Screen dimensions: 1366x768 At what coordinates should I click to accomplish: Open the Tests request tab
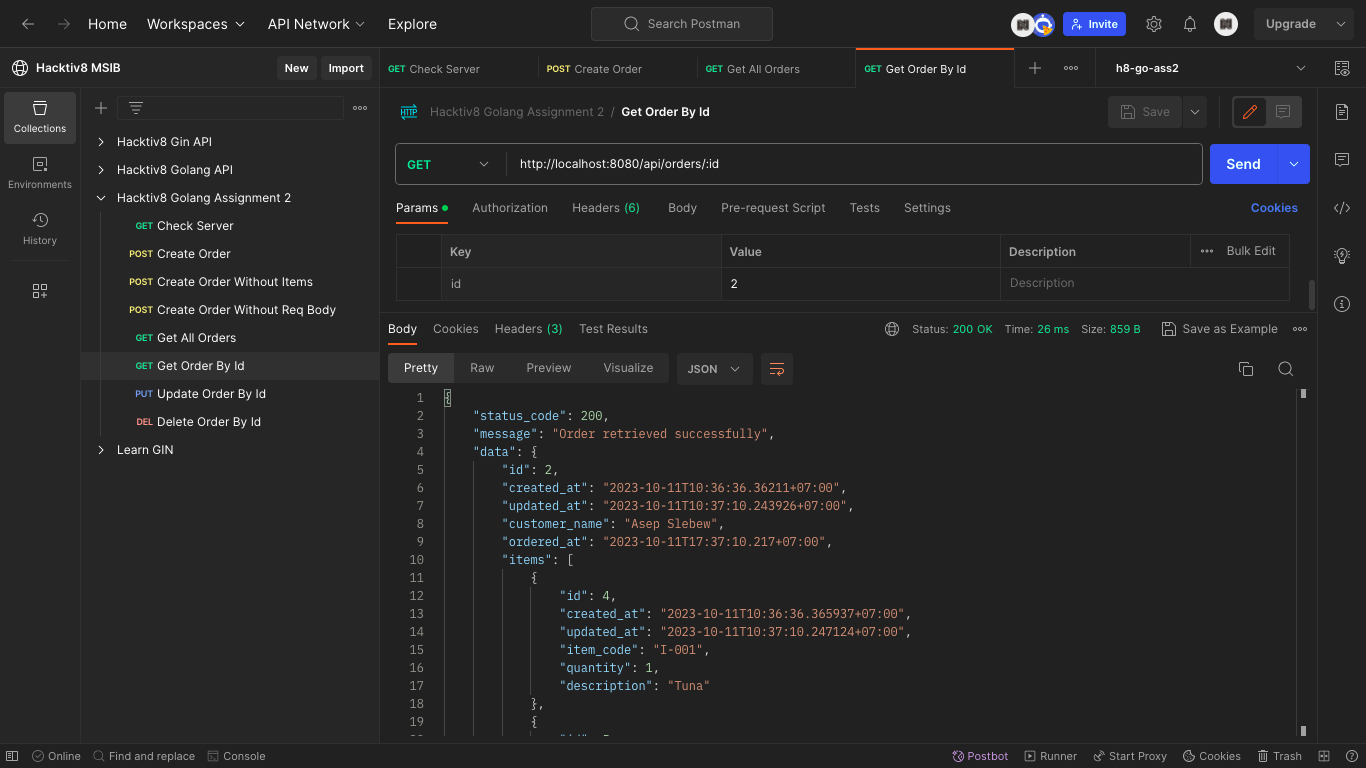(x=865, y=208)
